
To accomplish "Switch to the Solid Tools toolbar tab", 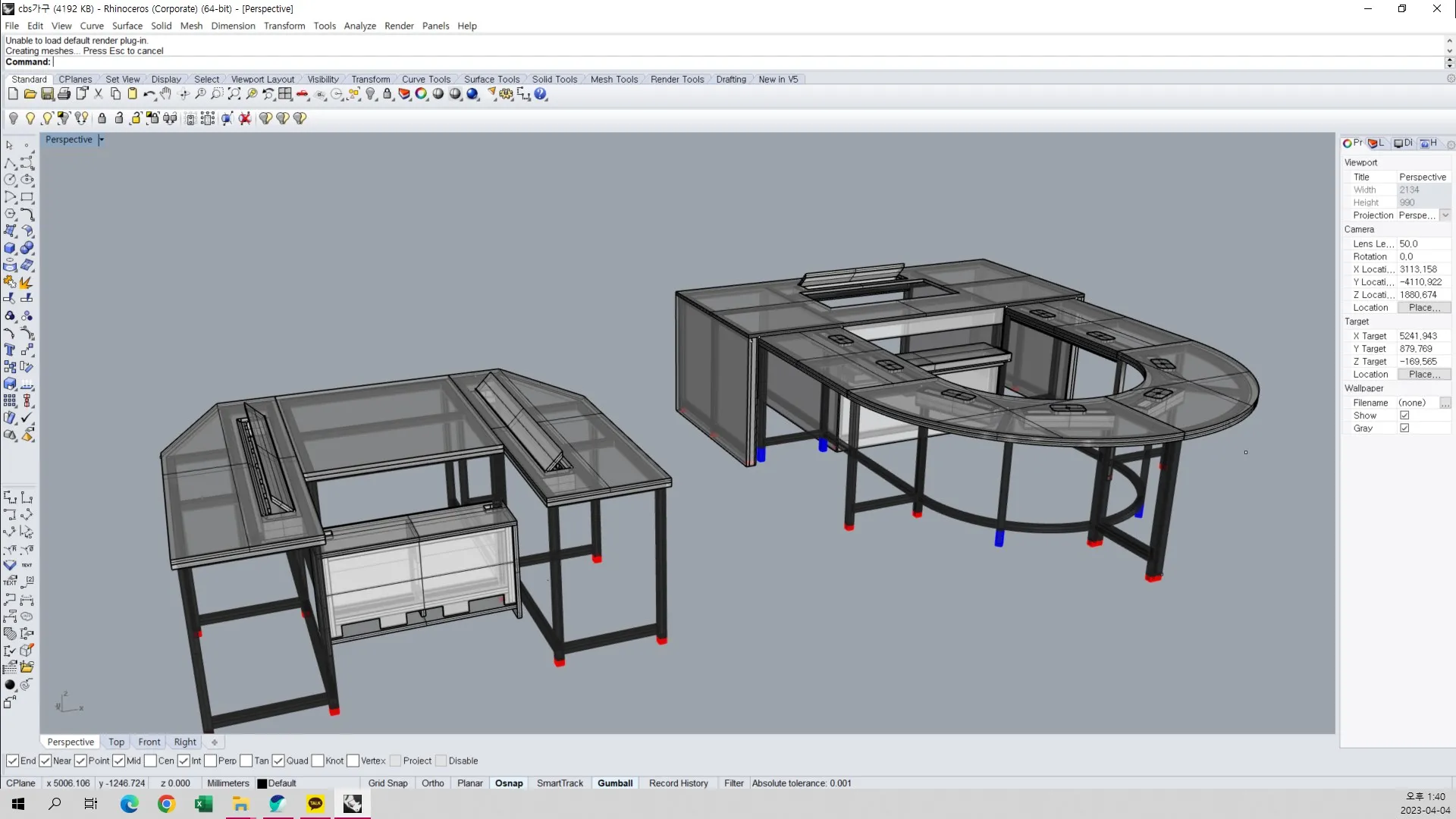I will 554,79.
